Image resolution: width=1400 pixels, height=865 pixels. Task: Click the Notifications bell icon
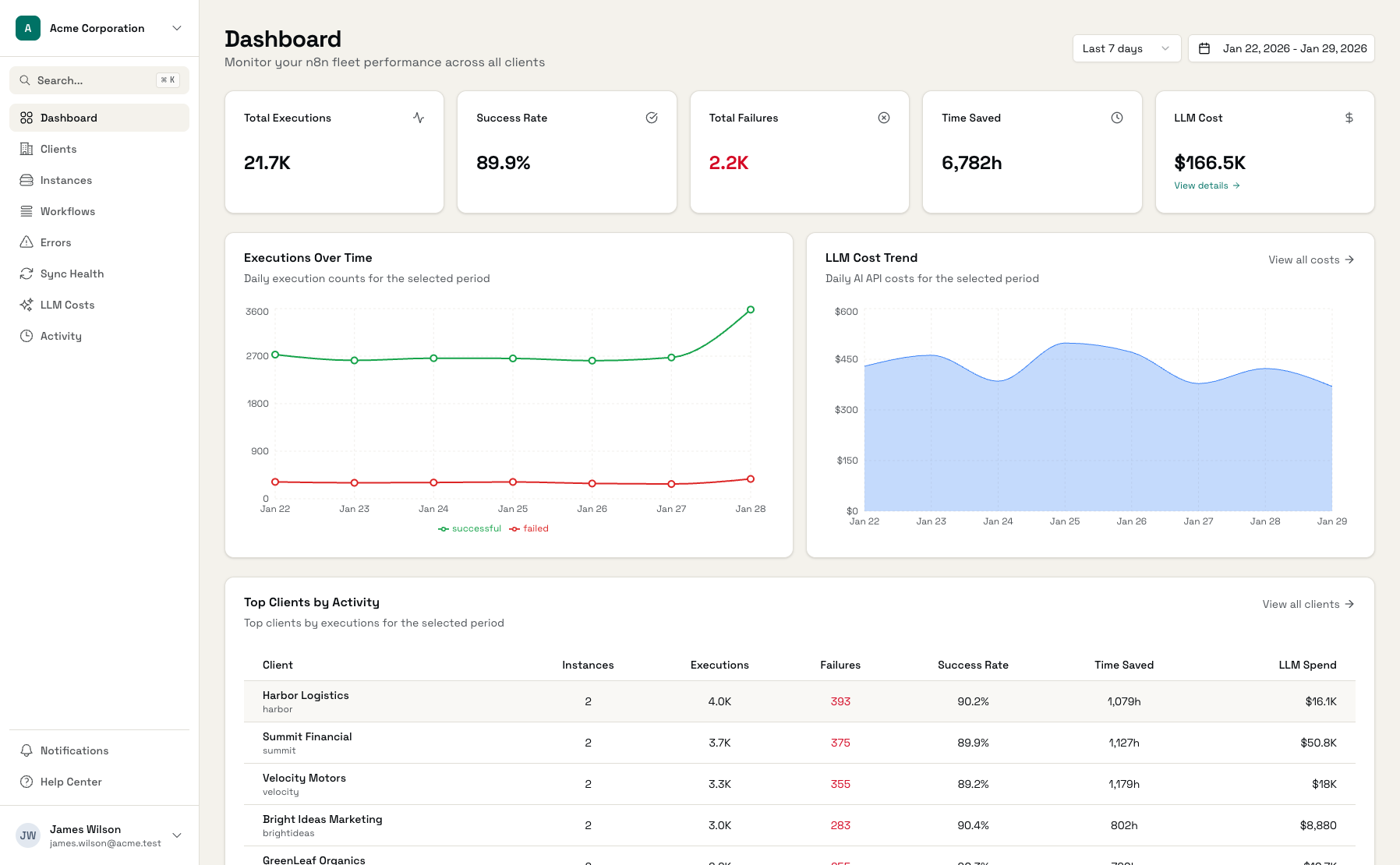27,750
